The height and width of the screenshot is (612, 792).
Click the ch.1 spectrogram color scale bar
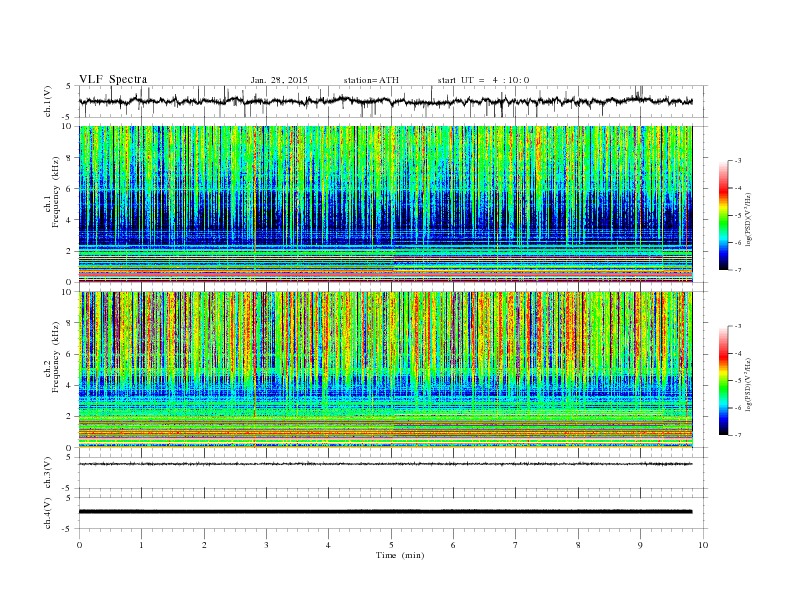coord(724,215)
